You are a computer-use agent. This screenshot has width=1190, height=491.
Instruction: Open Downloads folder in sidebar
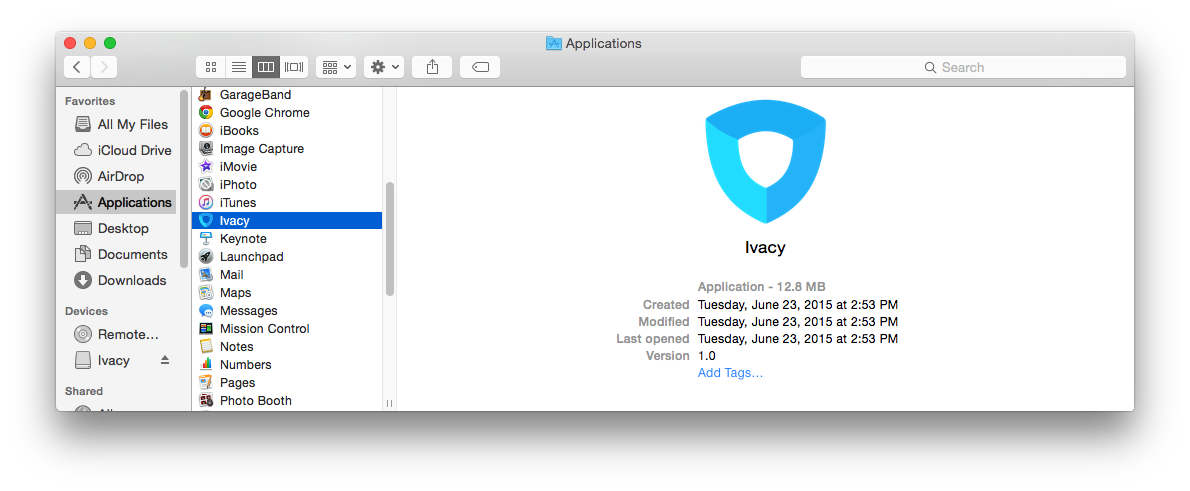[120, 280]
